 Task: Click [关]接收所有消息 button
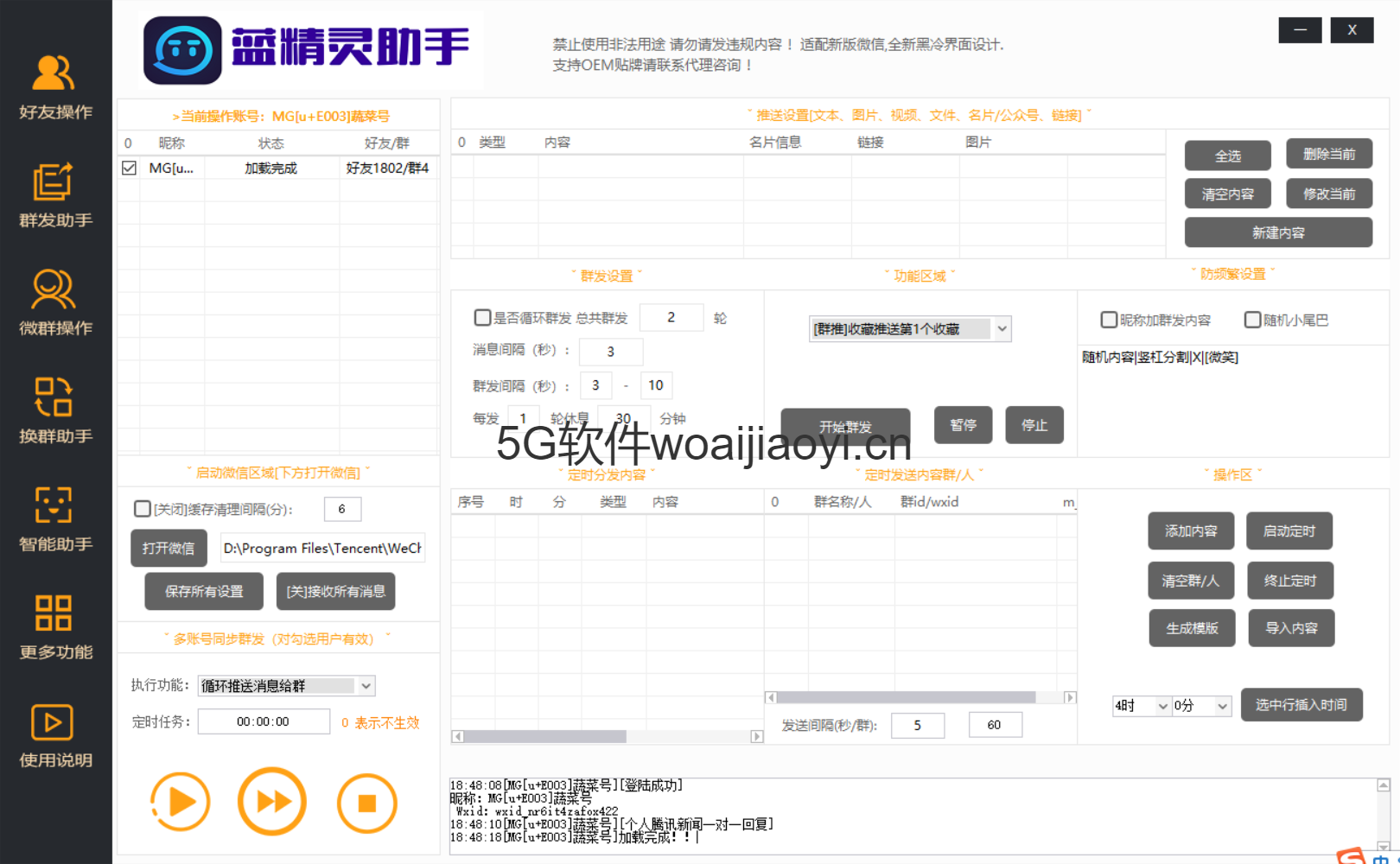point(336,591)
